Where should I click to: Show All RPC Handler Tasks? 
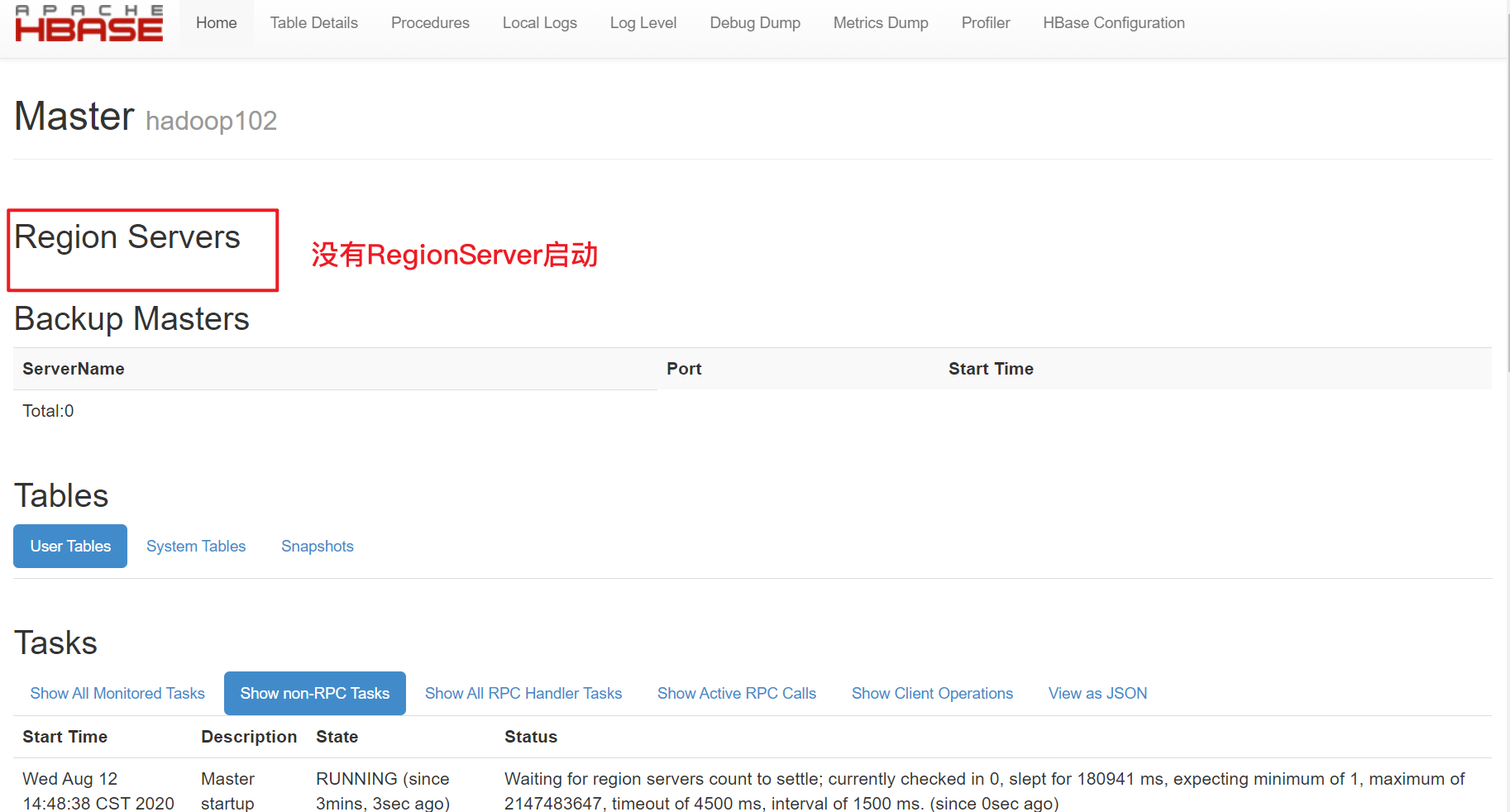click(523, 694)
